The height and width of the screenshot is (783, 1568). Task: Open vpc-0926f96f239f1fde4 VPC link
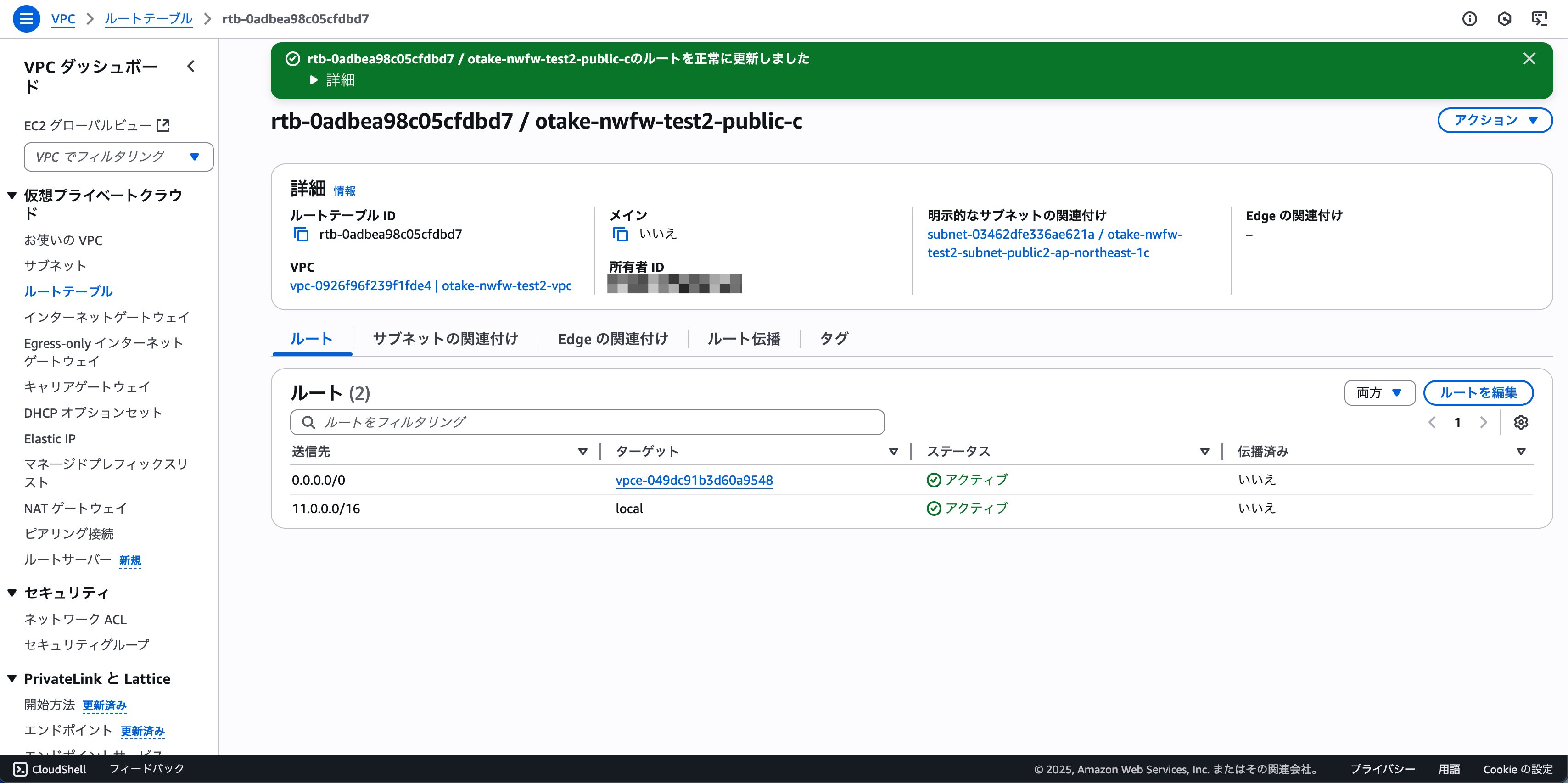[x=431, y=285]
